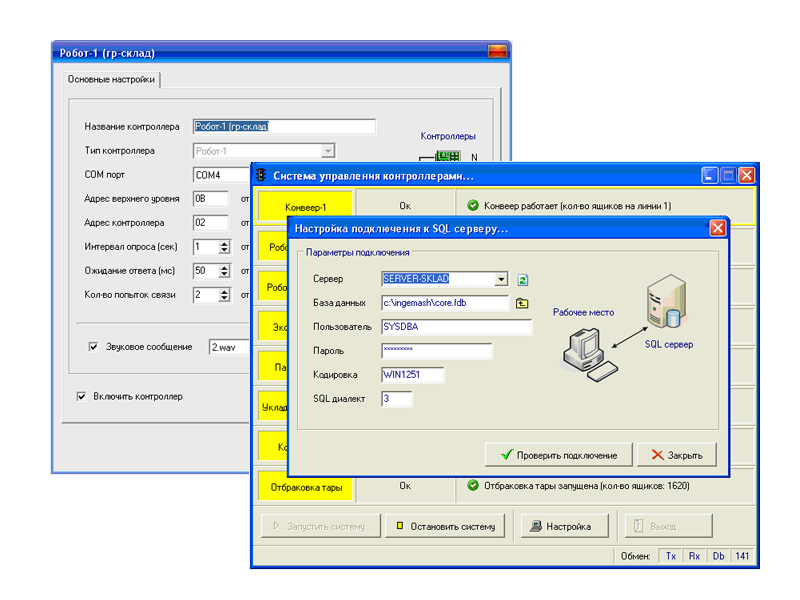The width and height of the screenshot is (800, 600).
Task: Decrease the Кол-во попыток связи spinner value
Action: pos(224,299)
